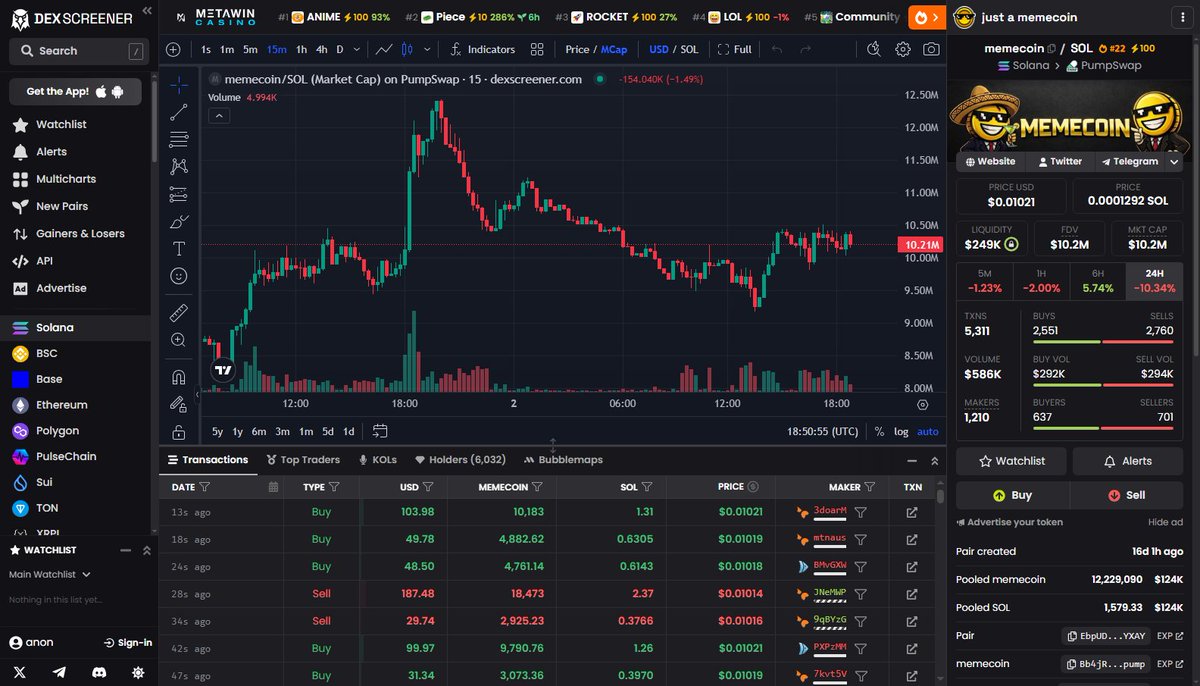Open external txn link for 3doarM row
The width and height of the screenshot is (1200, 686).
tap(912, 512)
